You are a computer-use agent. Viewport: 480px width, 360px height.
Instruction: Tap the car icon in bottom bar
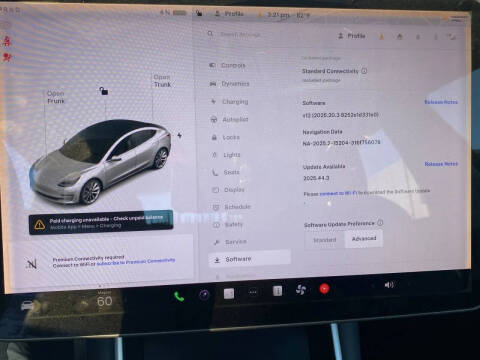point(27,305)
